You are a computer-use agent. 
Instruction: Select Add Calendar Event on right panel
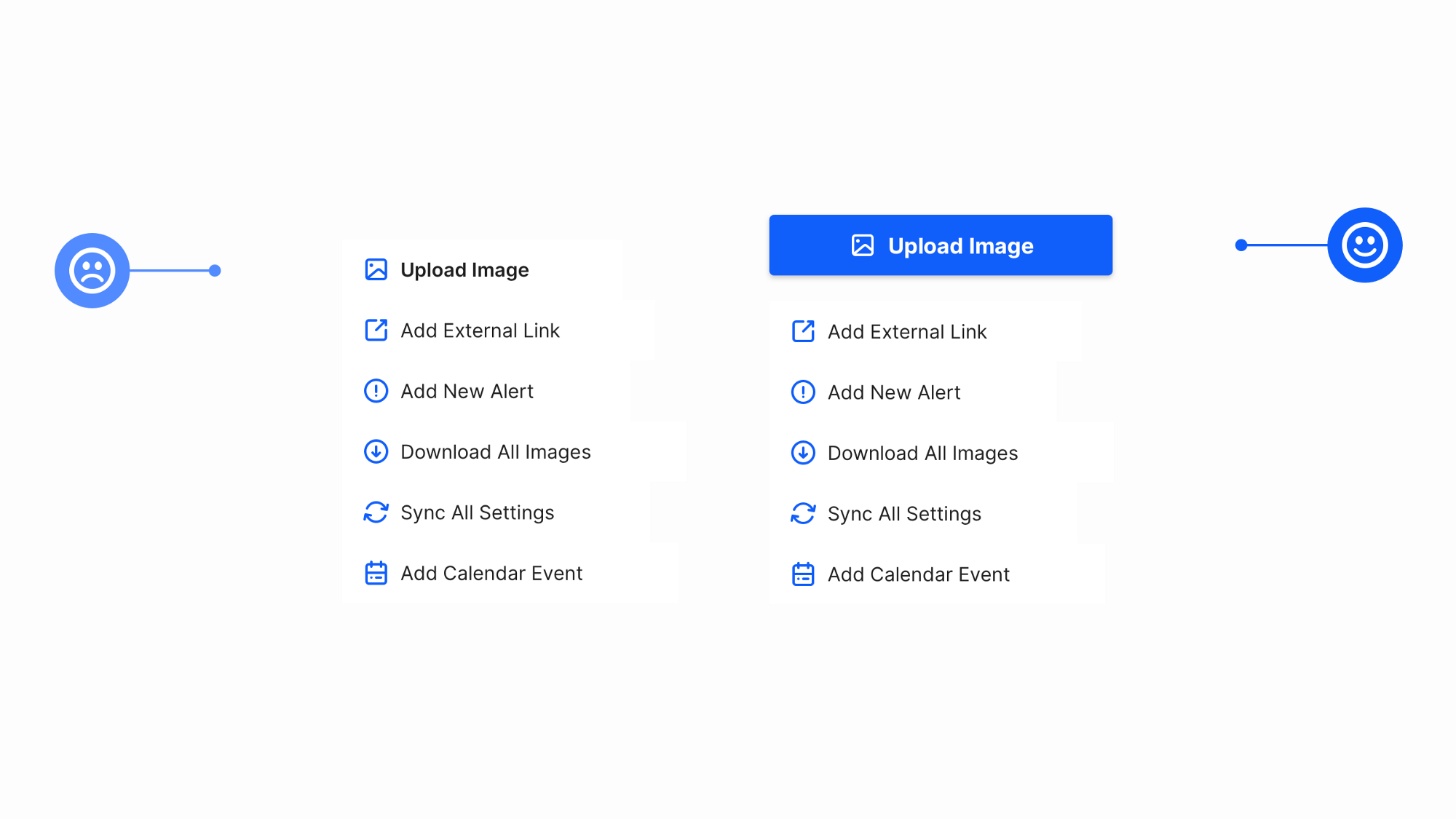tap(918, 574)
